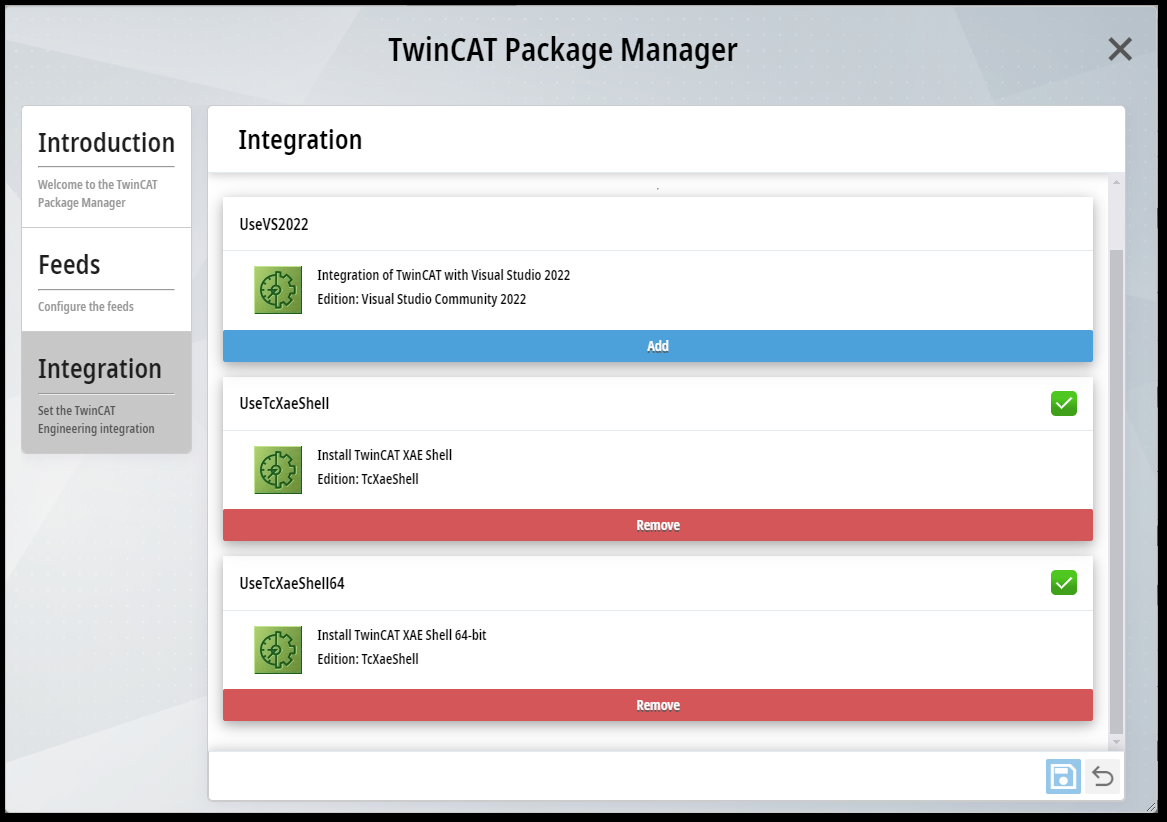This screenshot has width=1167, height=822.
Task: Toggle the green checkmark on UseTcXaeShell64
Action: tap(1064, 583)
